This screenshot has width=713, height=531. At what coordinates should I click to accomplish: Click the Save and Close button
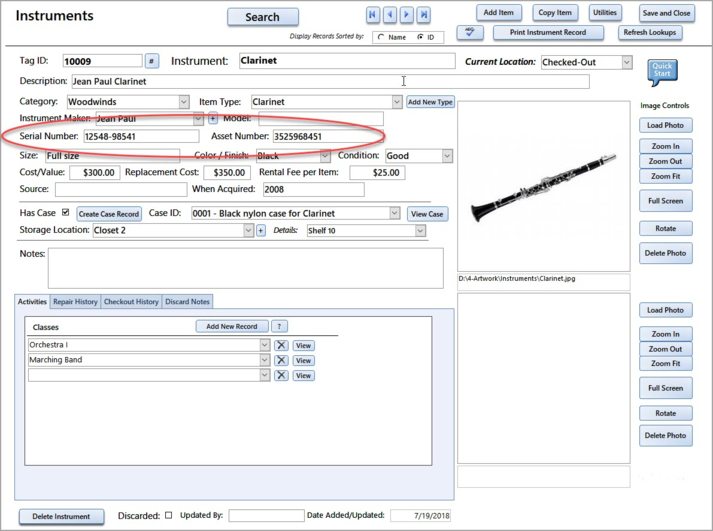point(666,13)
